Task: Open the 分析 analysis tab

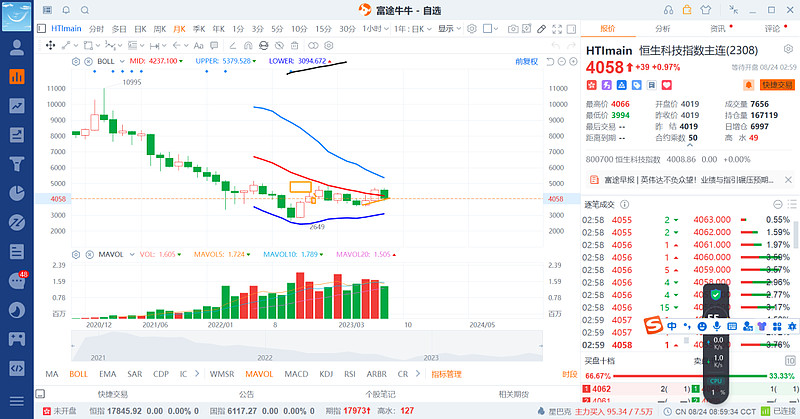Action: point(663,29)
